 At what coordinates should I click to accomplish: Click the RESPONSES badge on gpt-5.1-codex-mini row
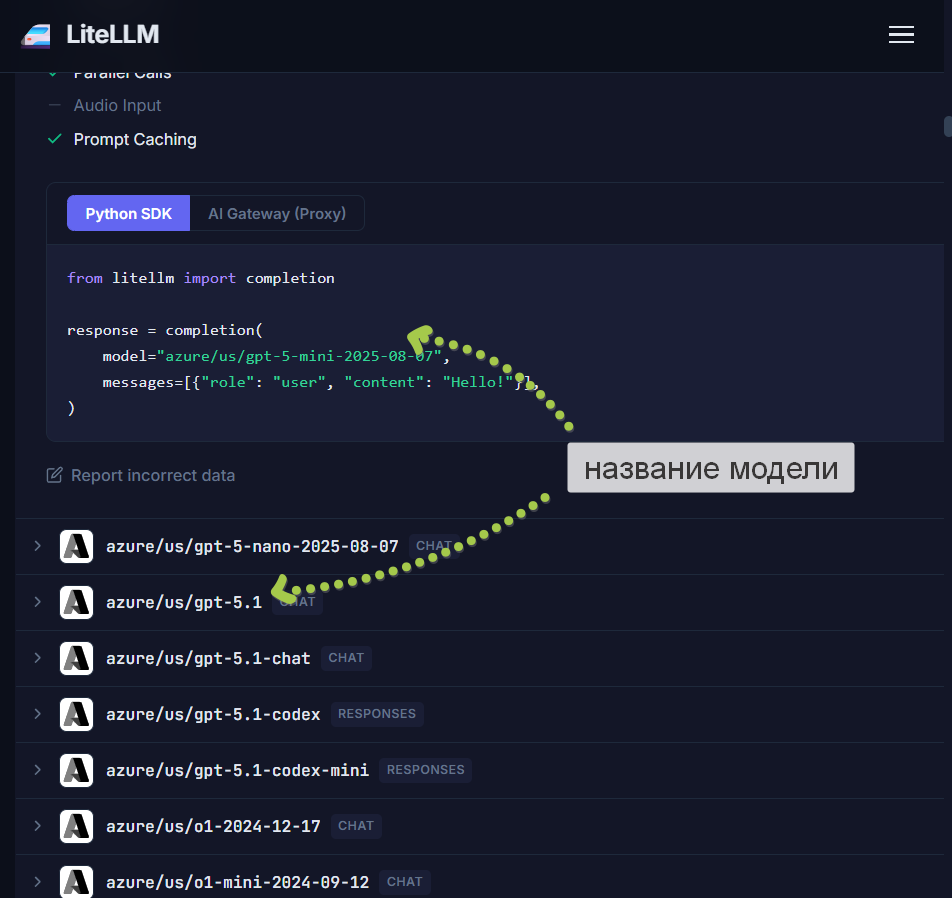[426, 770]
